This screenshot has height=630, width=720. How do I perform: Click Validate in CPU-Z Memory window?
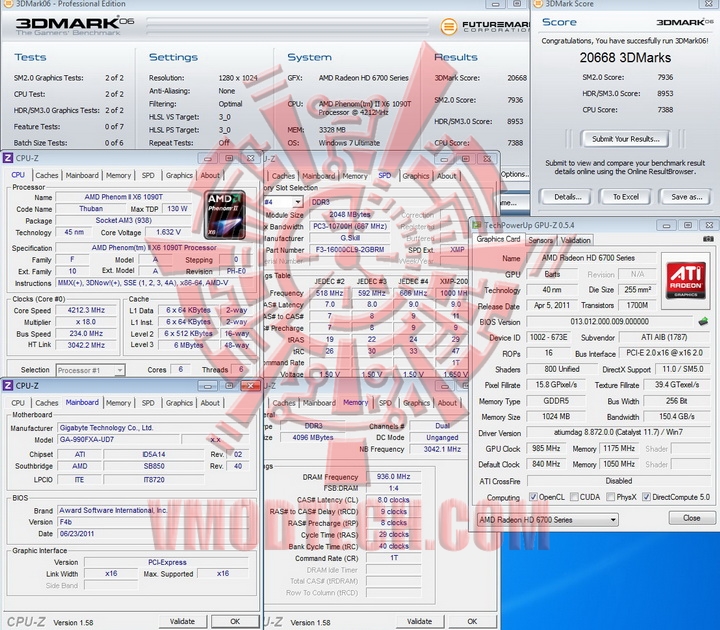(420, 622)
